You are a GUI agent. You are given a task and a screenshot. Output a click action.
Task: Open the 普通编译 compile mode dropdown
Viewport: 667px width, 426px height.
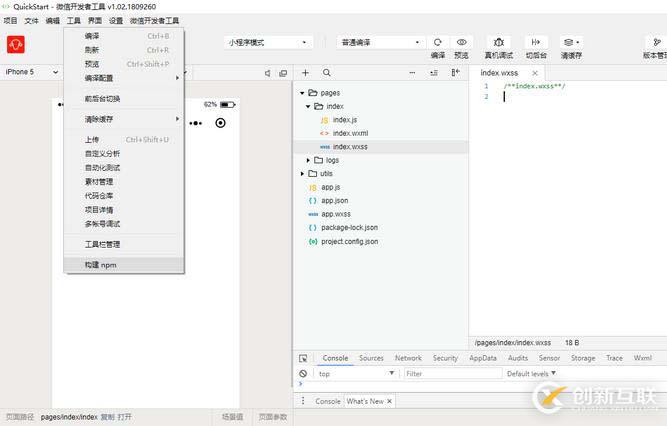pos(380,42)
